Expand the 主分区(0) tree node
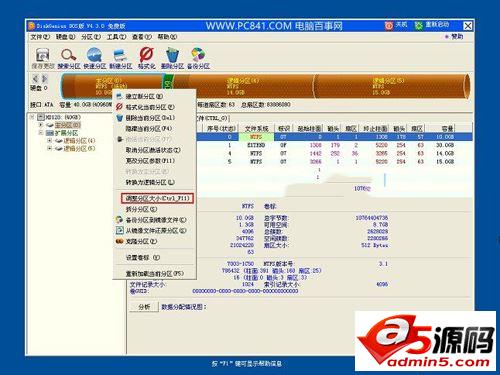This screenshot has height=375, width=500. pyautogui.click(x=41, y=125)
